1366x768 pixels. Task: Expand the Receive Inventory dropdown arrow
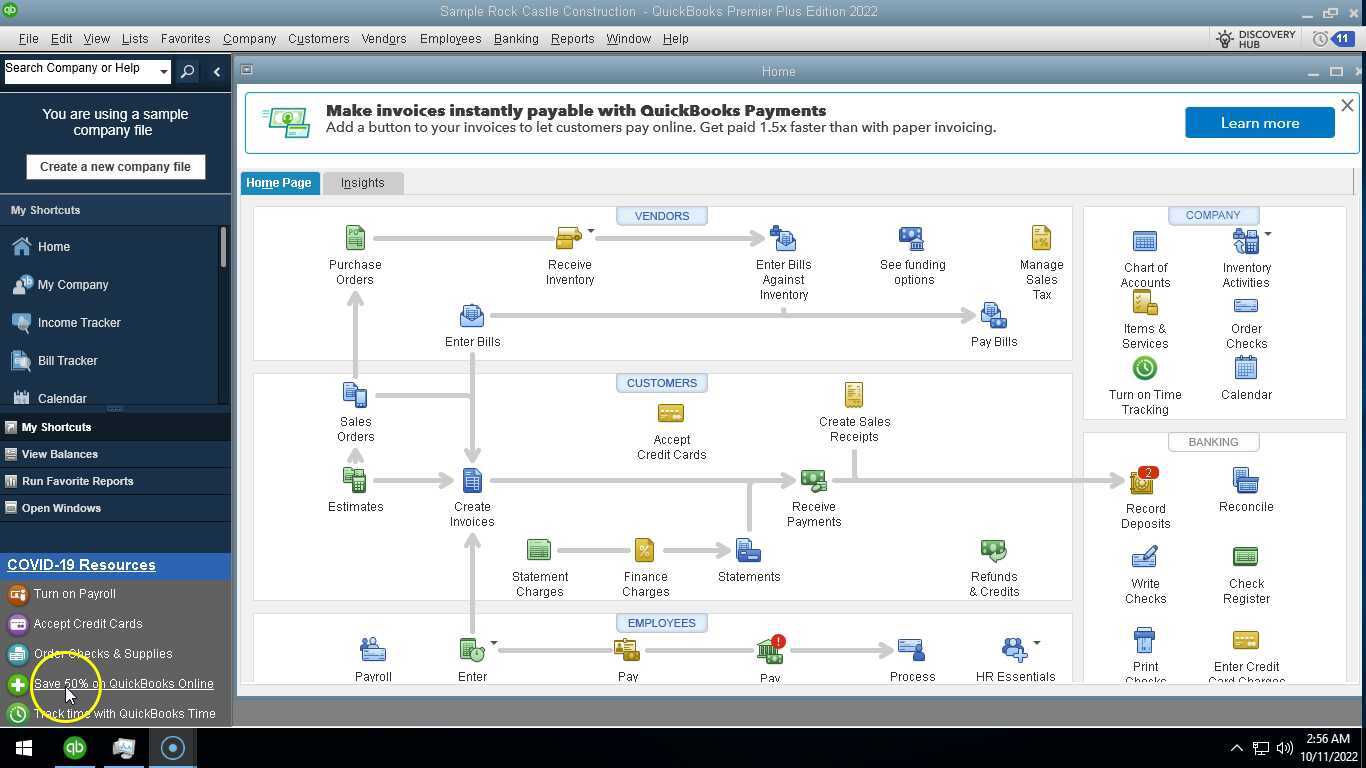pos(591,231)
